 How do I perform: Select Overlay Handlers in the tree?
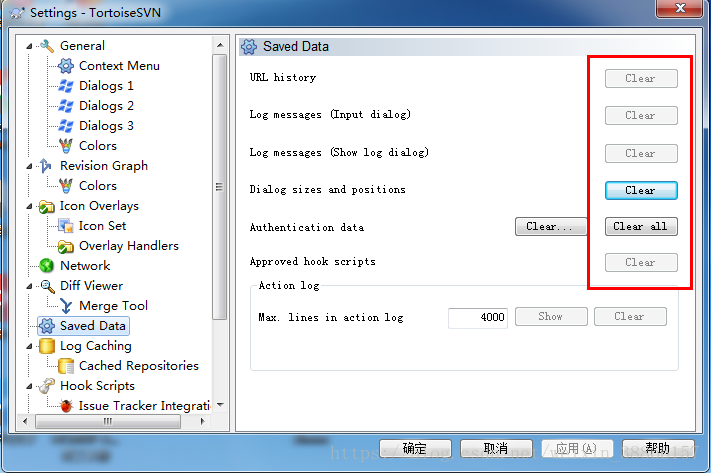129,246
